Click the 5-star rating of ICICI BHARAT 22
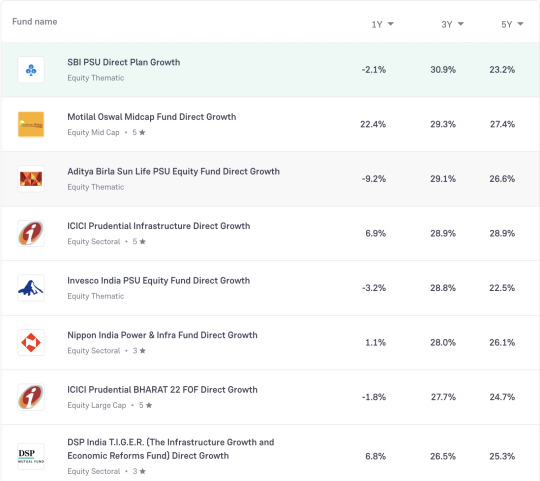540x481 pixels. tap(145, 405)
